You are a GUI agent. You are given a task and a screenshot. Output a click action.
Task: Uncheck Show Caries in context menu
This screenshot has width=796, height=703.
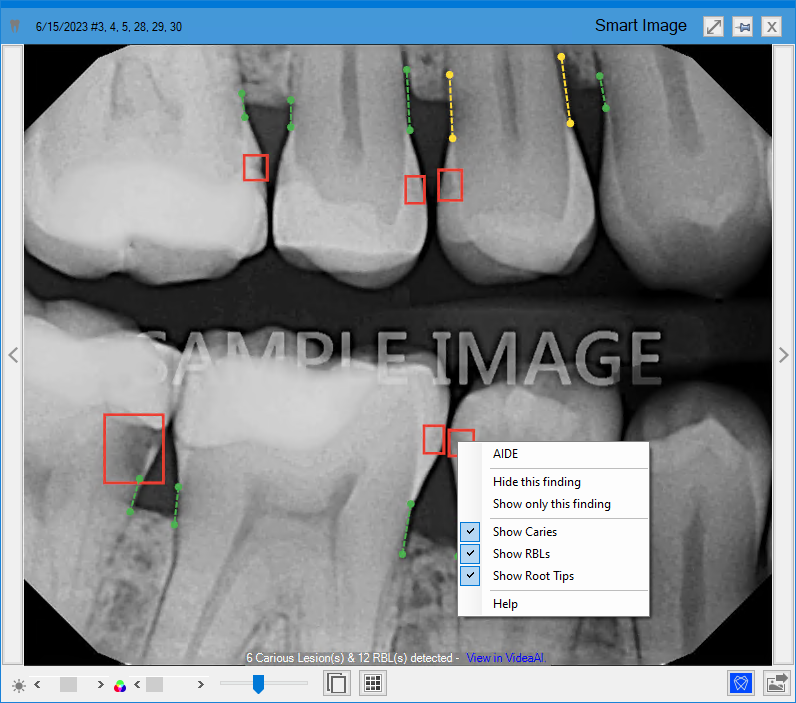[470, 532]
